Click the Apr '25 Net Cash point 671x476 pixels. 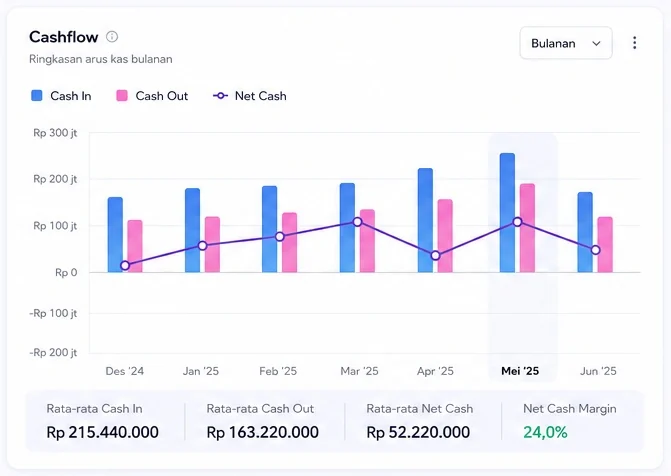point(435,256)
